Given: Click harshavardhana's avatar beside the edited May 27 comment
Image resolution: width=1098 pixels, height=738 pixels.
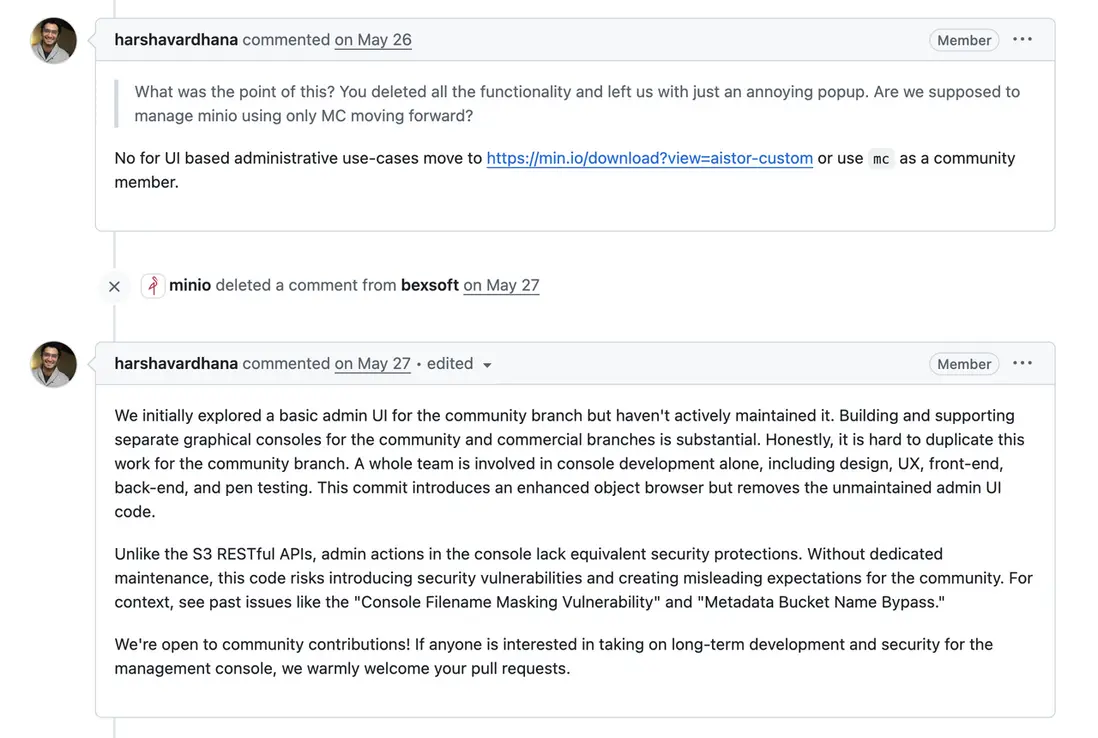Looking at the screenshot, I should point(54,364).
